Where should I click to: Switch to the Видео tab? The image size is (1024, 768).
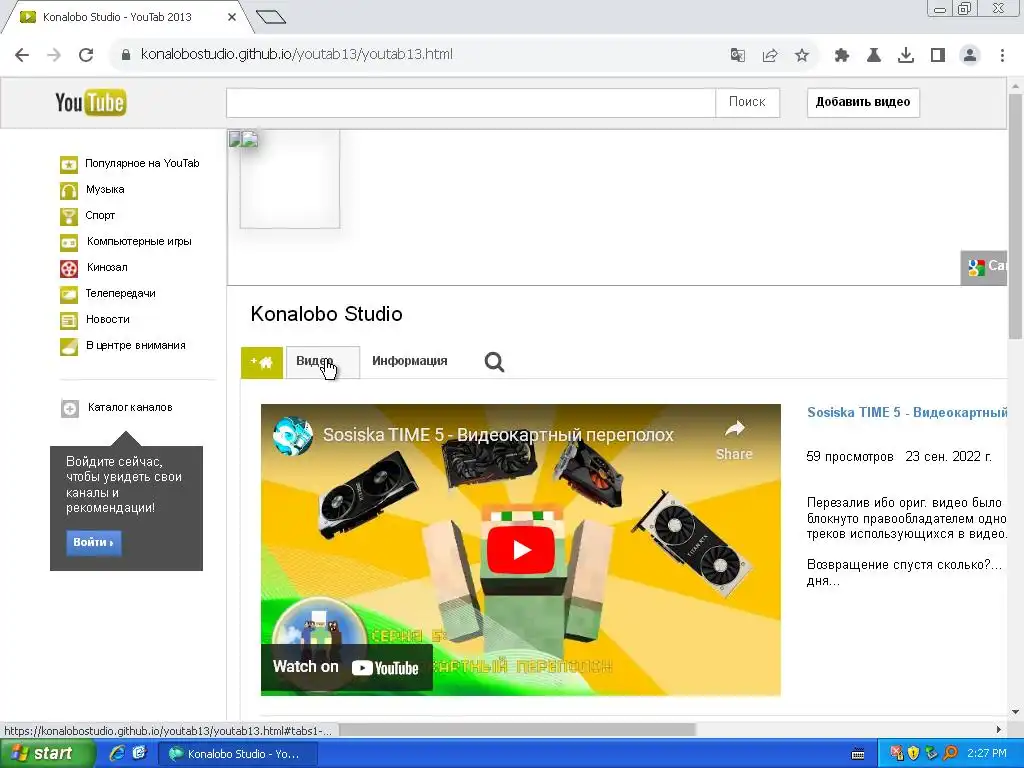pos(323,362)
